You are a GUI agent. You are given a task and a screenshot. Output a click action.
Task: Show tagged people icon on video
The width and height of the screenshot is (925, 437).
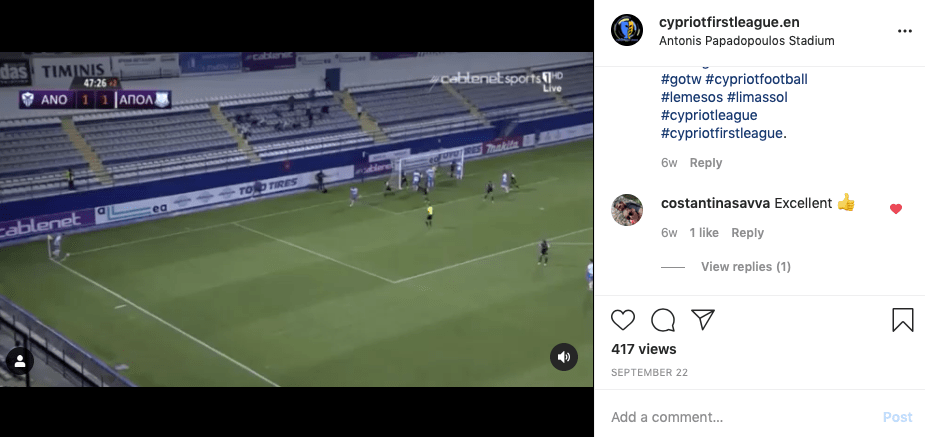point(19,361)
